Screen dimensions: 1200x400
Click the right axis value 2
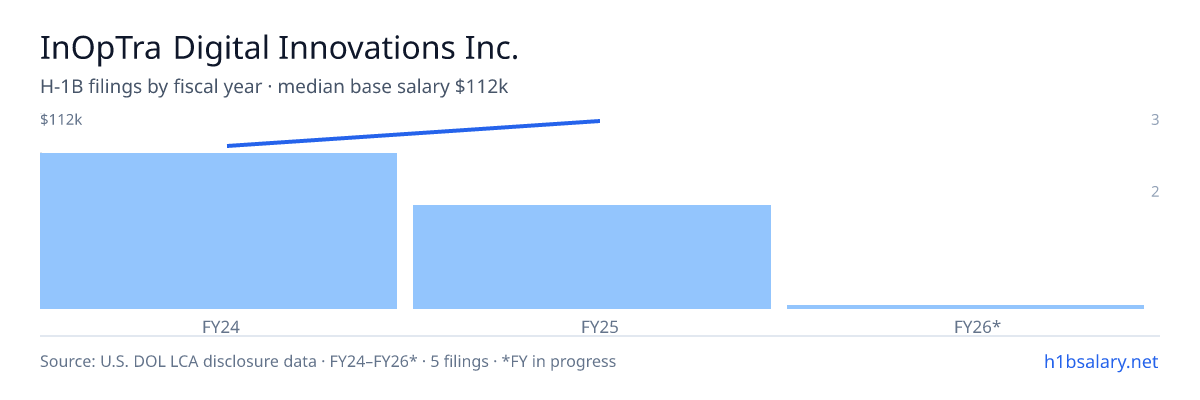point(1155,192)
